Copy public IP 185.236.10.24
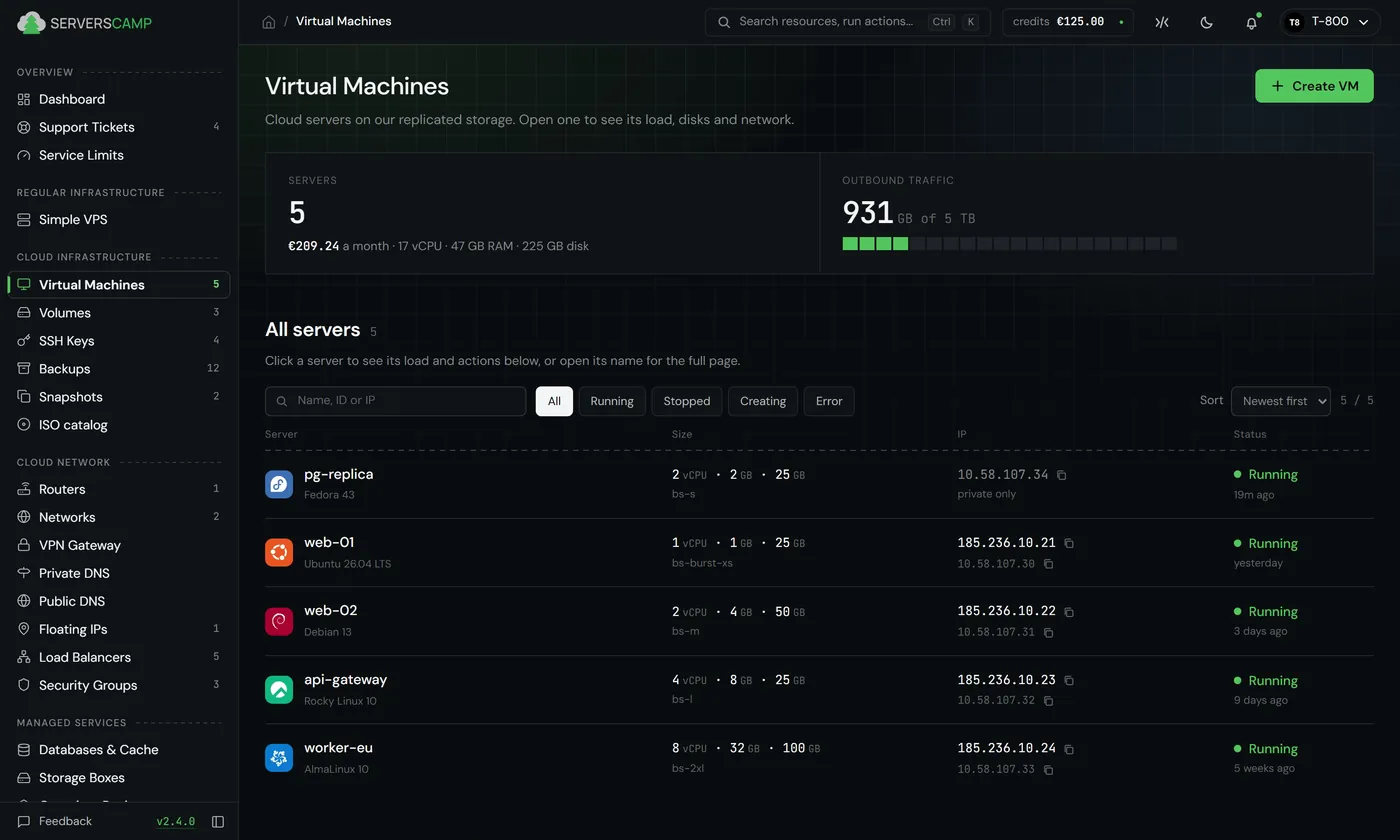The image size is (1400, 840). (1069, 748)
